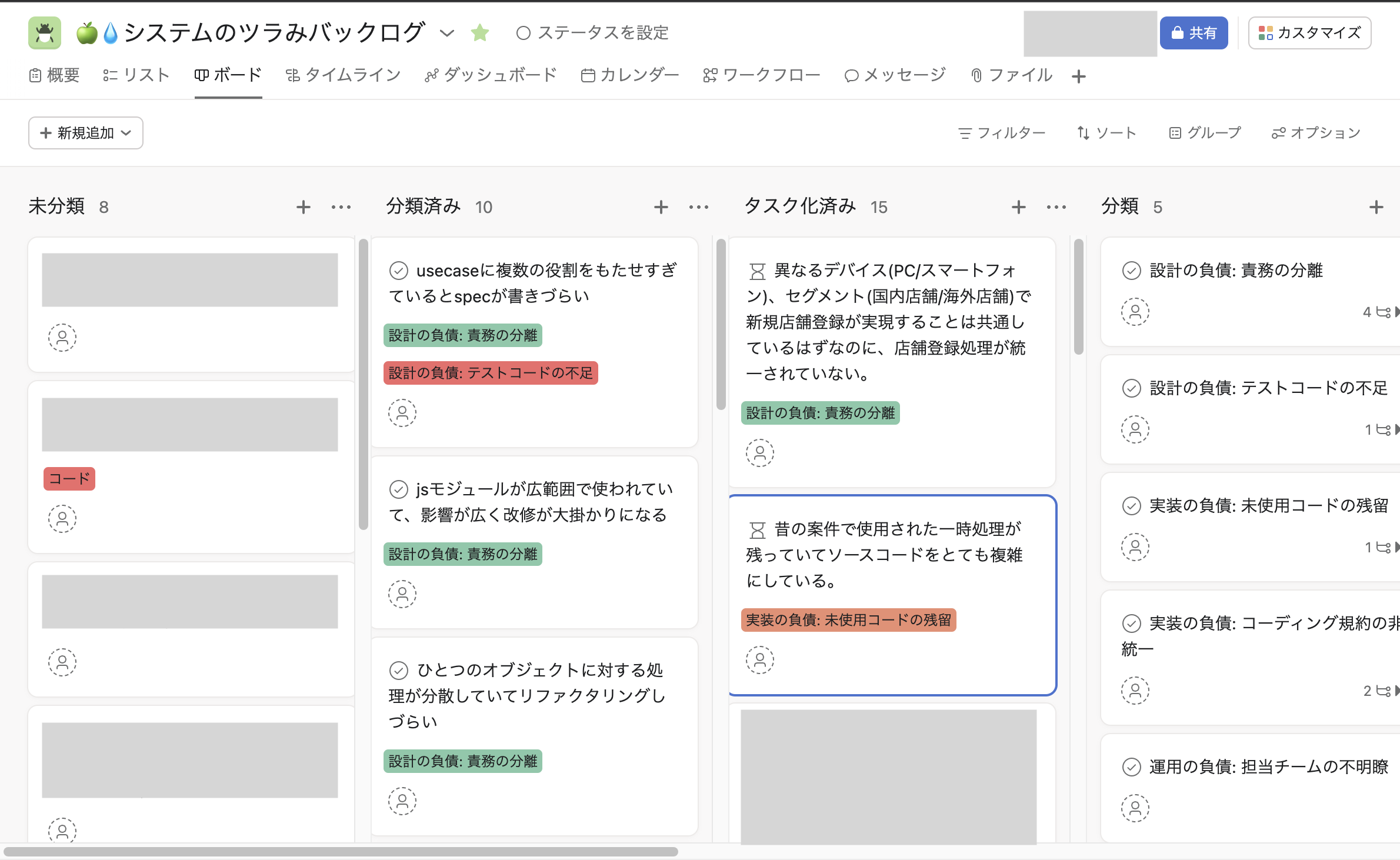This screenshot has width=1400, height=860.
Task: Click the 共有 share button
Action: pos(1194,33)
